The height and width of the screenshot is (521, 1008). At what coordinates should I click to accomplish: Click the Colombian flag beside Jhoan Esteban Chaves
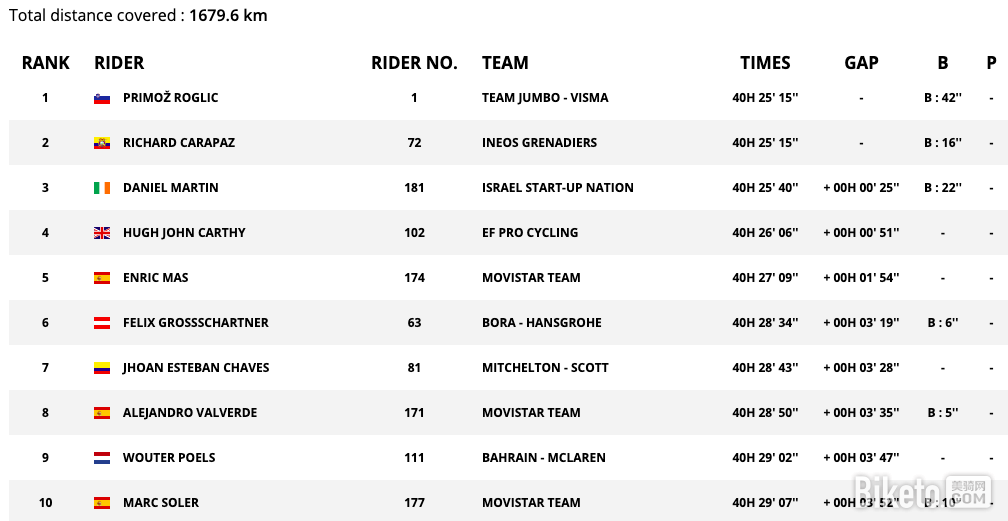[x=102, y=368]
